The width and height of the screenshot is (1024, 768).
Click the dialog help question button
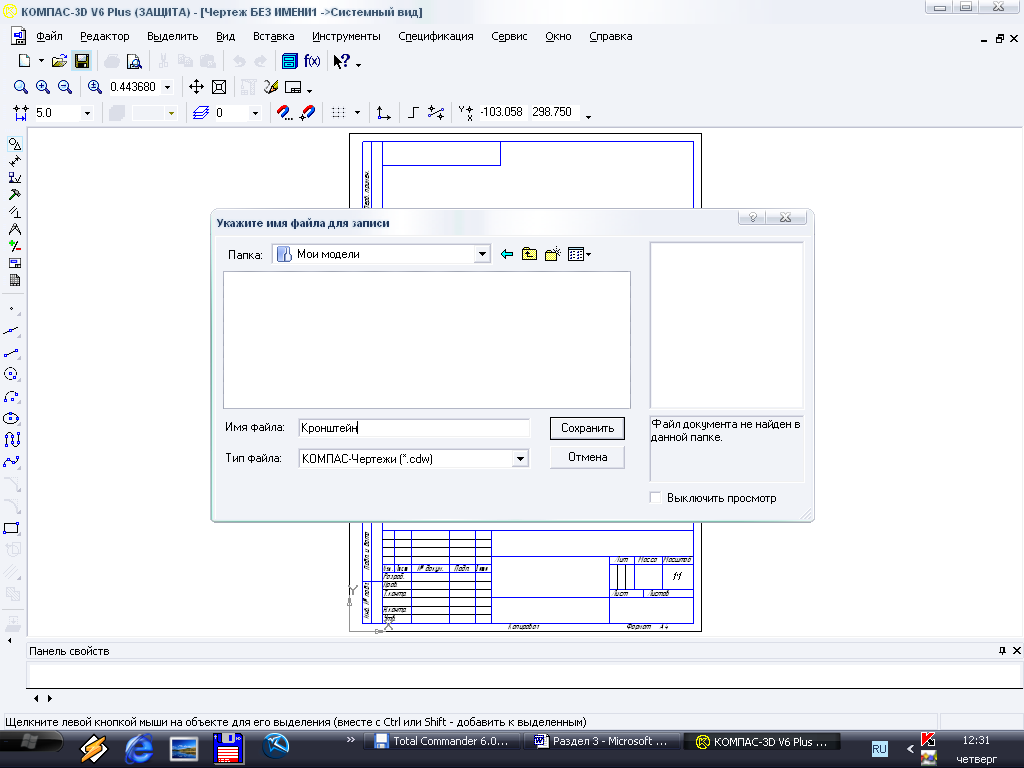pyautogui.click(x=752, y=217)
